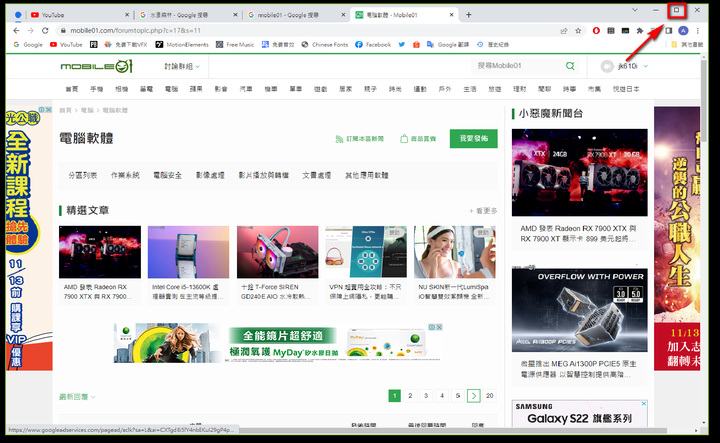The height and width of the screenshot is (443, 720).
Task: Expand the tab search chevron
Action: (x=635, y=10)
